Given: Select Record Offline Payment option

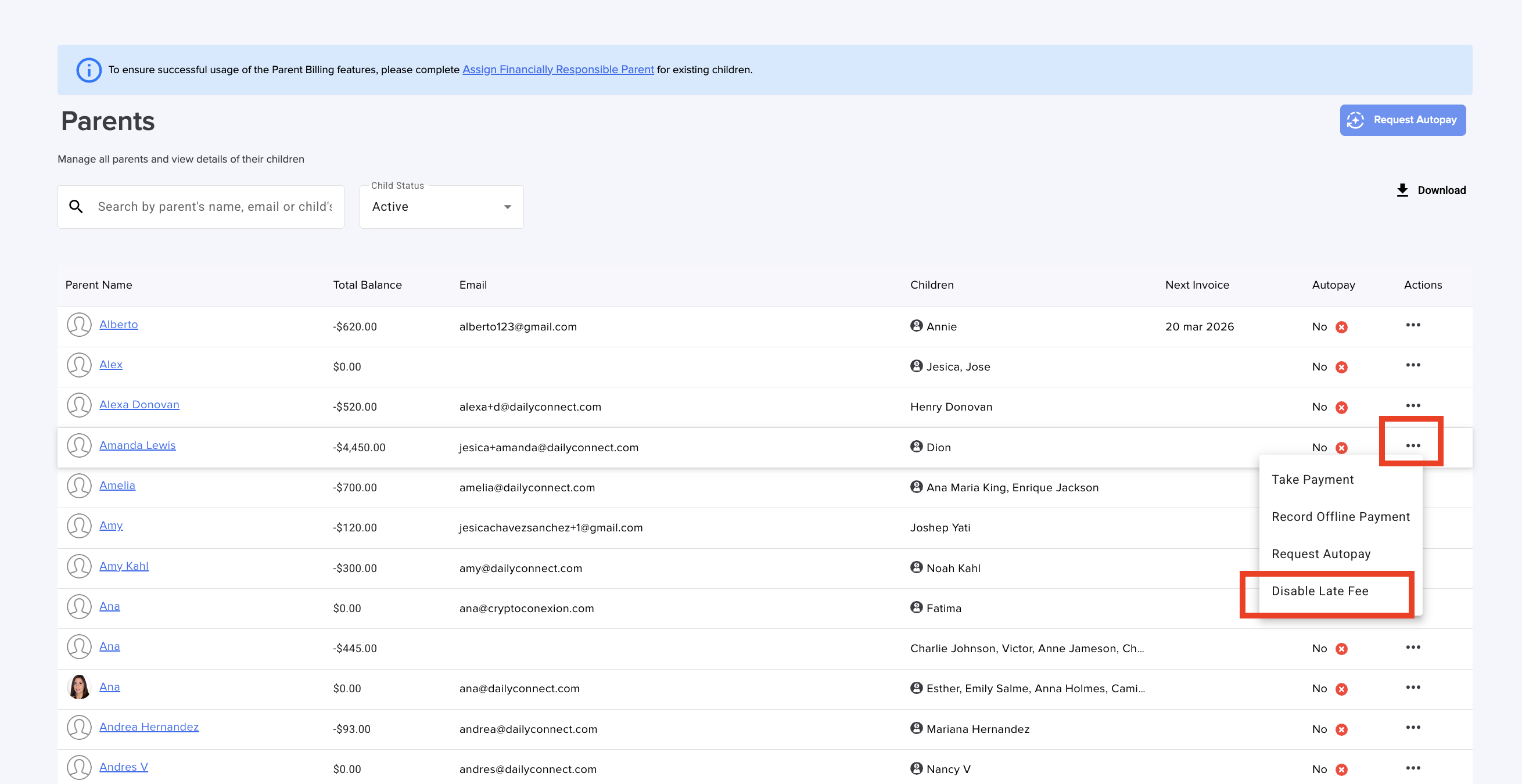Looking at the screenshot, I should point(1340,517).
